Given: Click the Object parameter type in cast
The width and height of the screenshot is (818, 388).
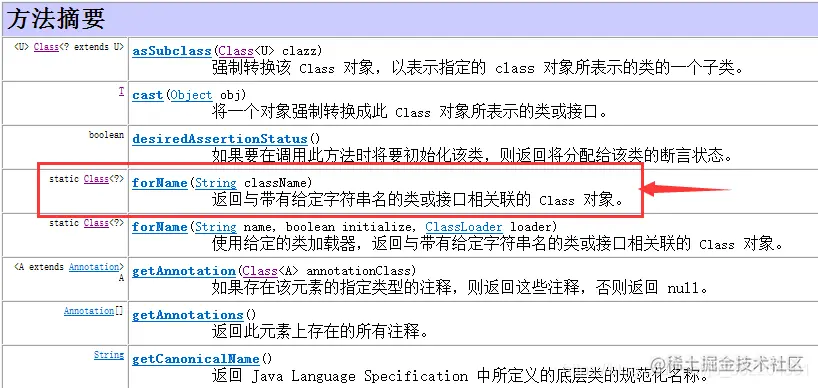Looking at the screenshot, I should (191, 95).
